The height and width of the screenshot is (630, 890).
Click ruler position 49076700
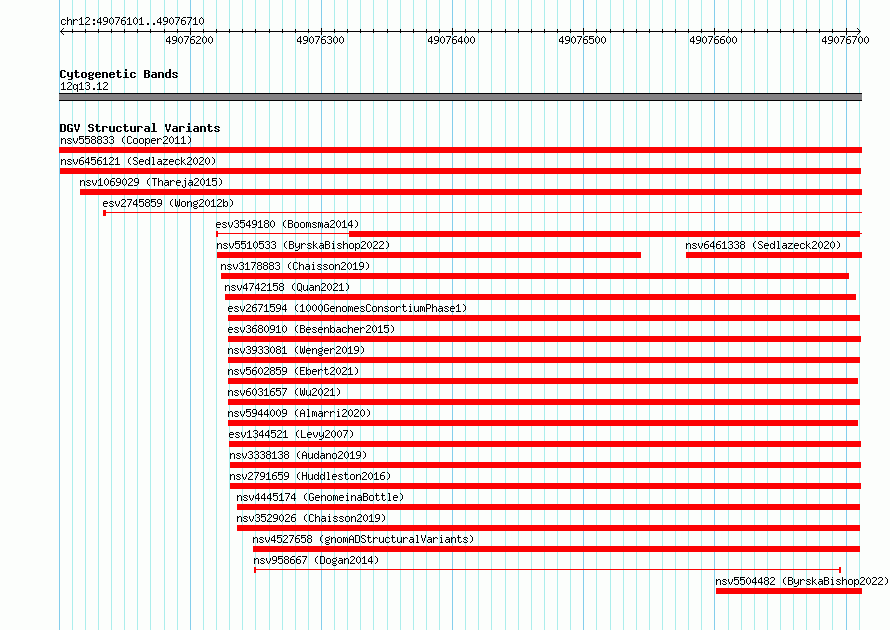pyautogui.click(x=845, y=40)
